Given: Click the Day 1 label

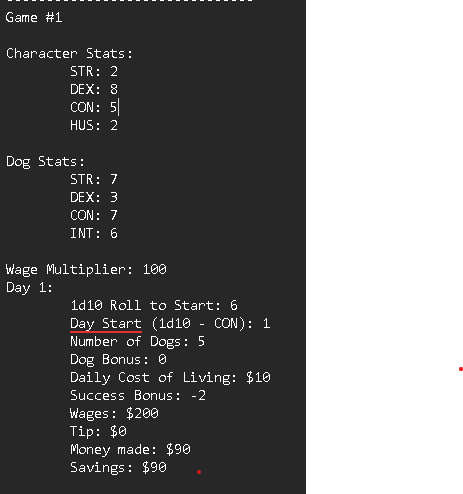Looking at the screenshot, I should 29,287.
